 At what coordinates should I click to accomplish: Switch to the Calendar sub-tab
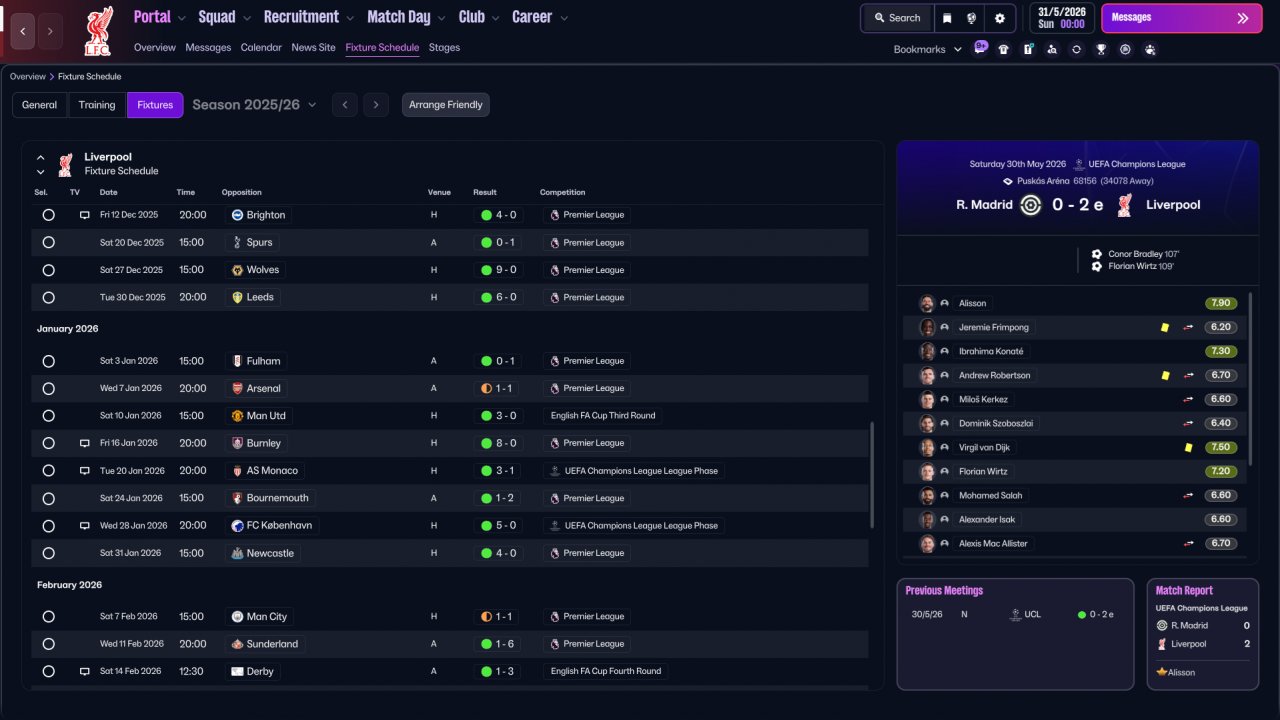pos(261,48)
